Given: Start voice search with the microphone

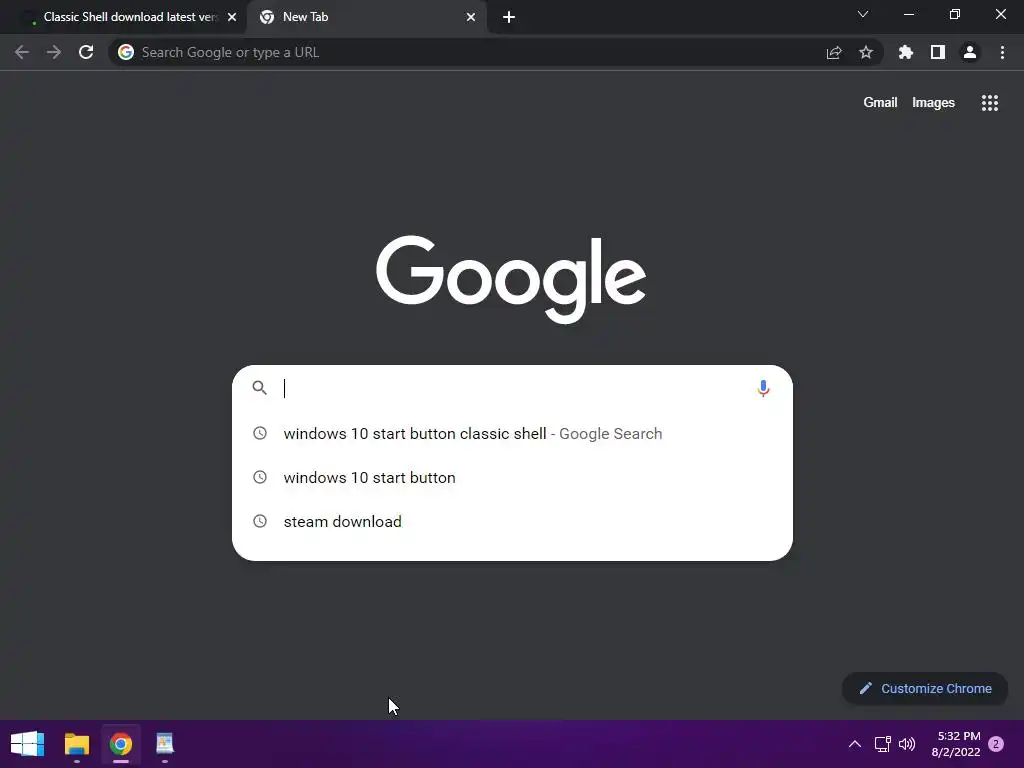Looking at the screenshot, I should click(763, 388).
